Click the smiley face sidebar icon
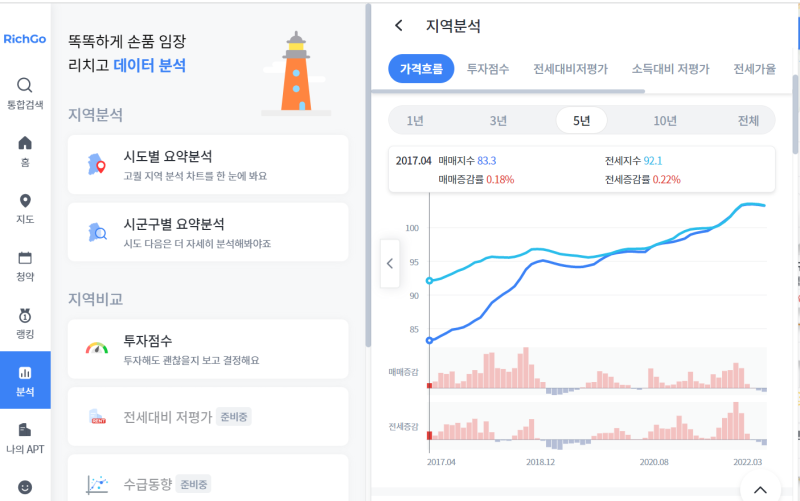 point(24,487)
